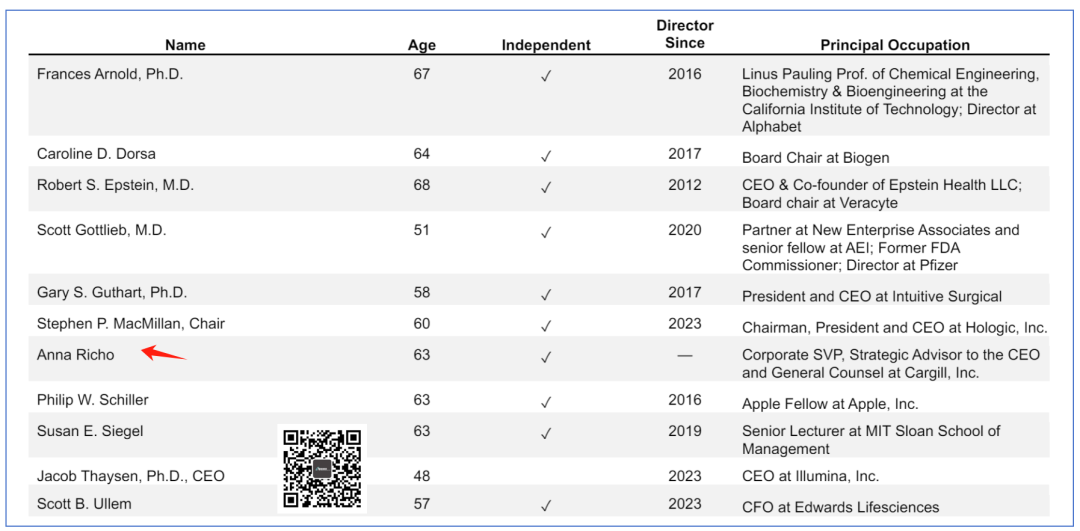This screenshot has width=1080, height=531.
Task: Click the Age column header
Action: (422, 45)
